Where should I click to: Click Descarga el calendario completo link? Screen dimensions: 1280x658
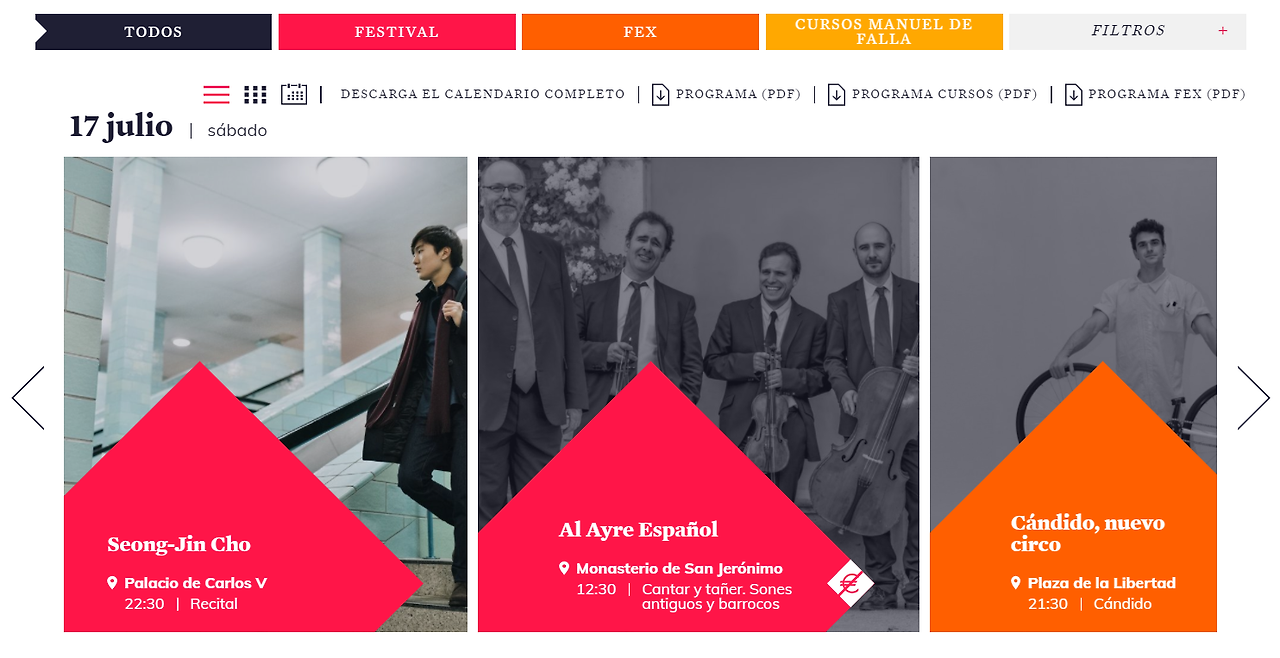point(483,94)
